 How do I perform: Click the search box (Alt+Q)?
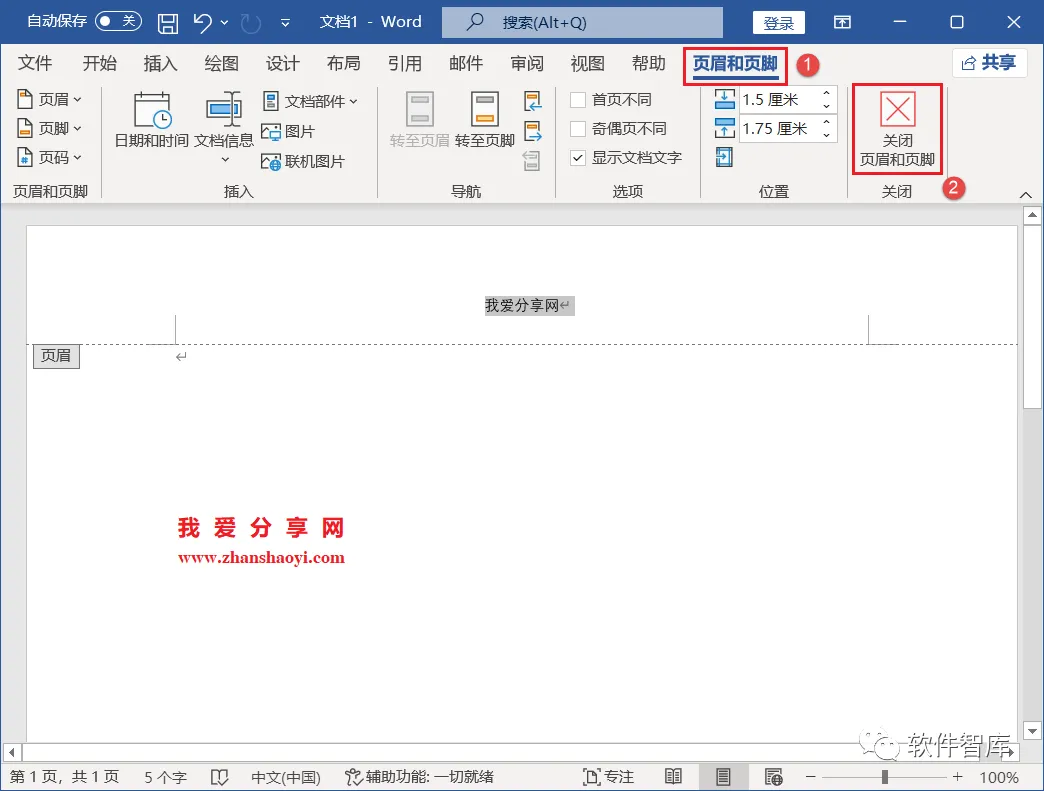[582, 23]
